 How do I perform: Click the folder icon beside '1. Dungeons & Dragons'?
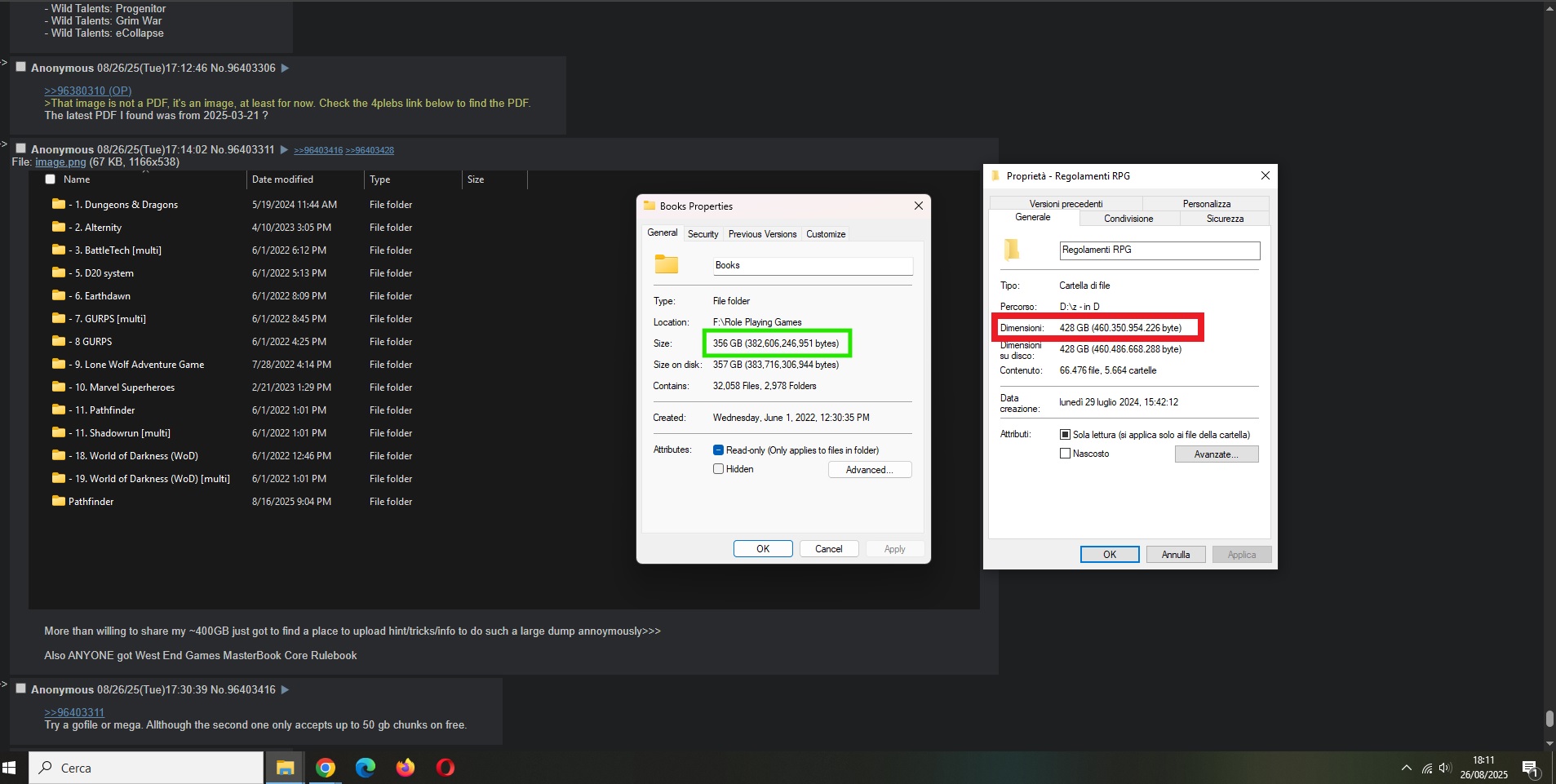point(59,204)
